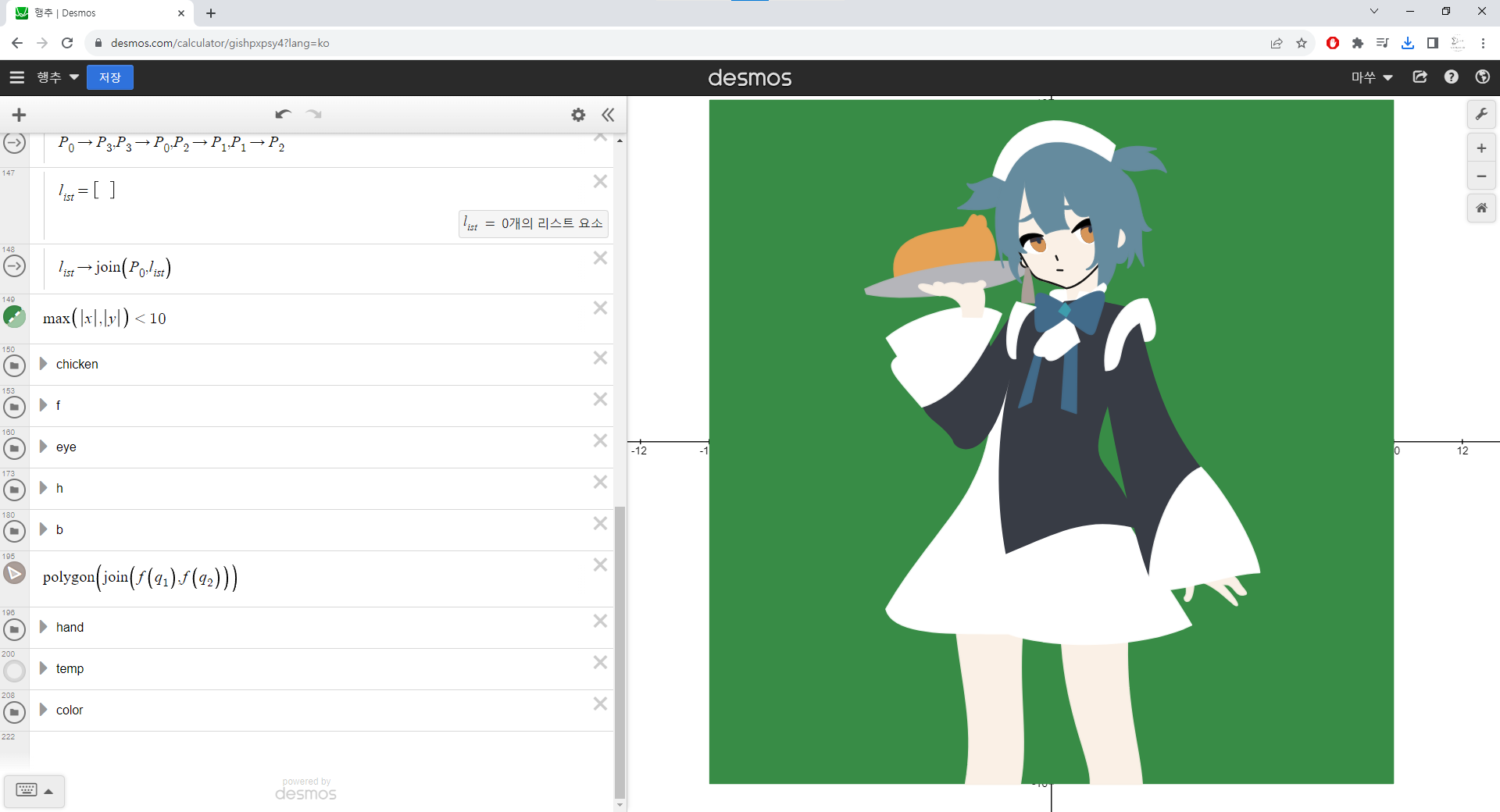This screenshot has height=812, width=1500.
Task: Show the on-screen keyboard
Action: pos(27,790)
